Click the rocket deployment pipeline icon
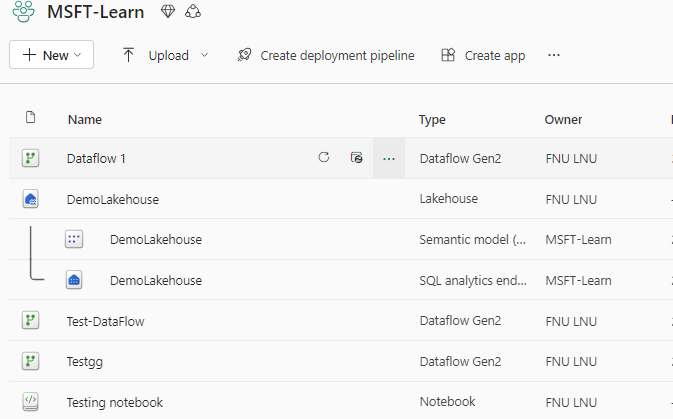The width and height of the screenshot is (673, 419). click(x=244, y=55)
